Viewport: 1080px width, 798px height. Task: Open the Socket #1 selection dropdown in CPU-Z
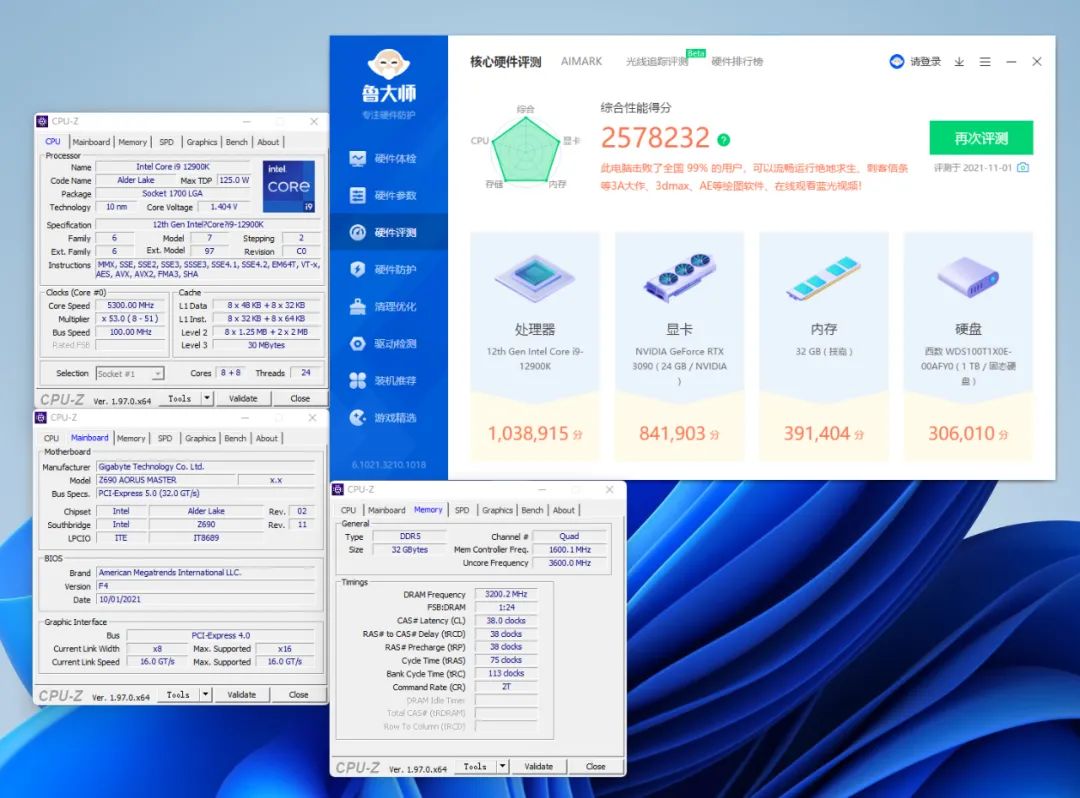pos(129,373)
